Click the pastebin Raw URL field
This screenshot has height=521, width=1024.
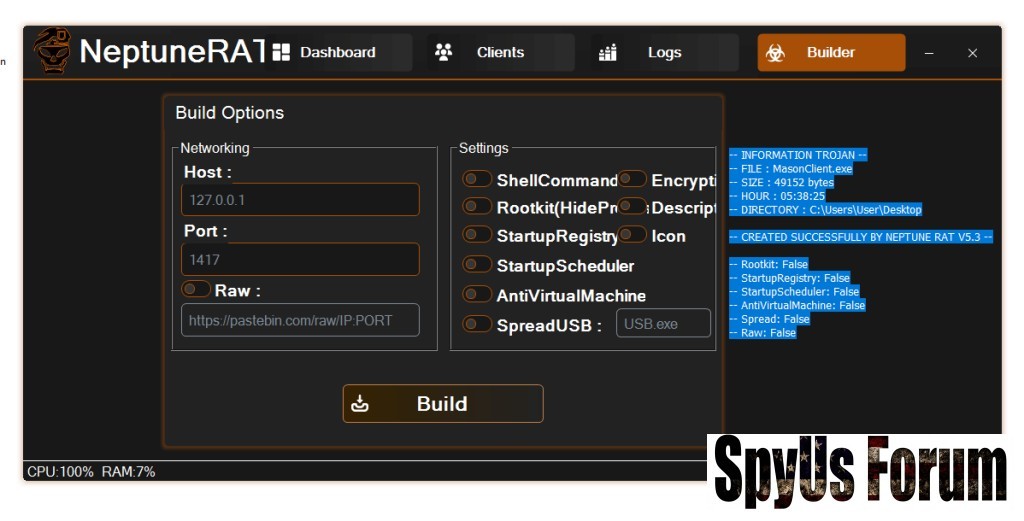(x=300, y=321)
